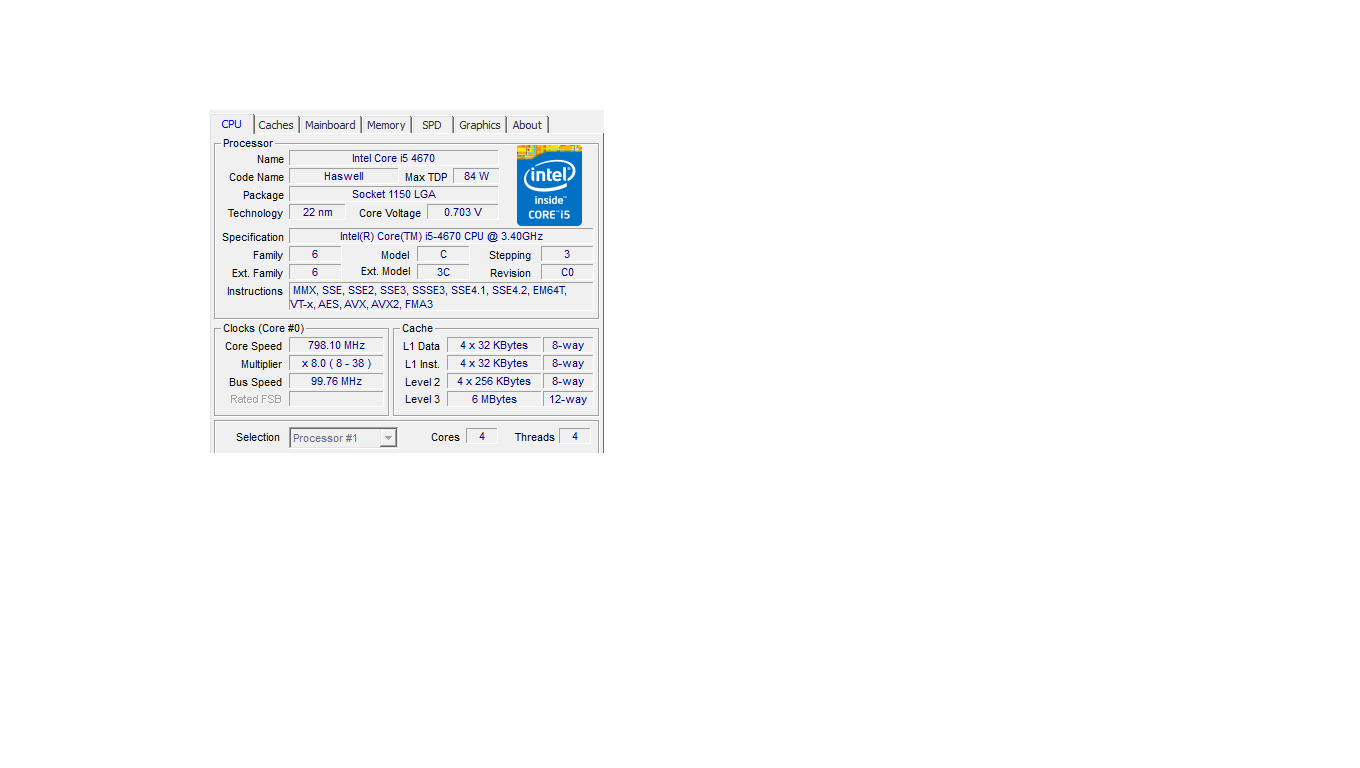The height and width of the screenshot is (768, 1360).
Task: Open the Processor #1 selection dropdown
Action: [343, 438]
